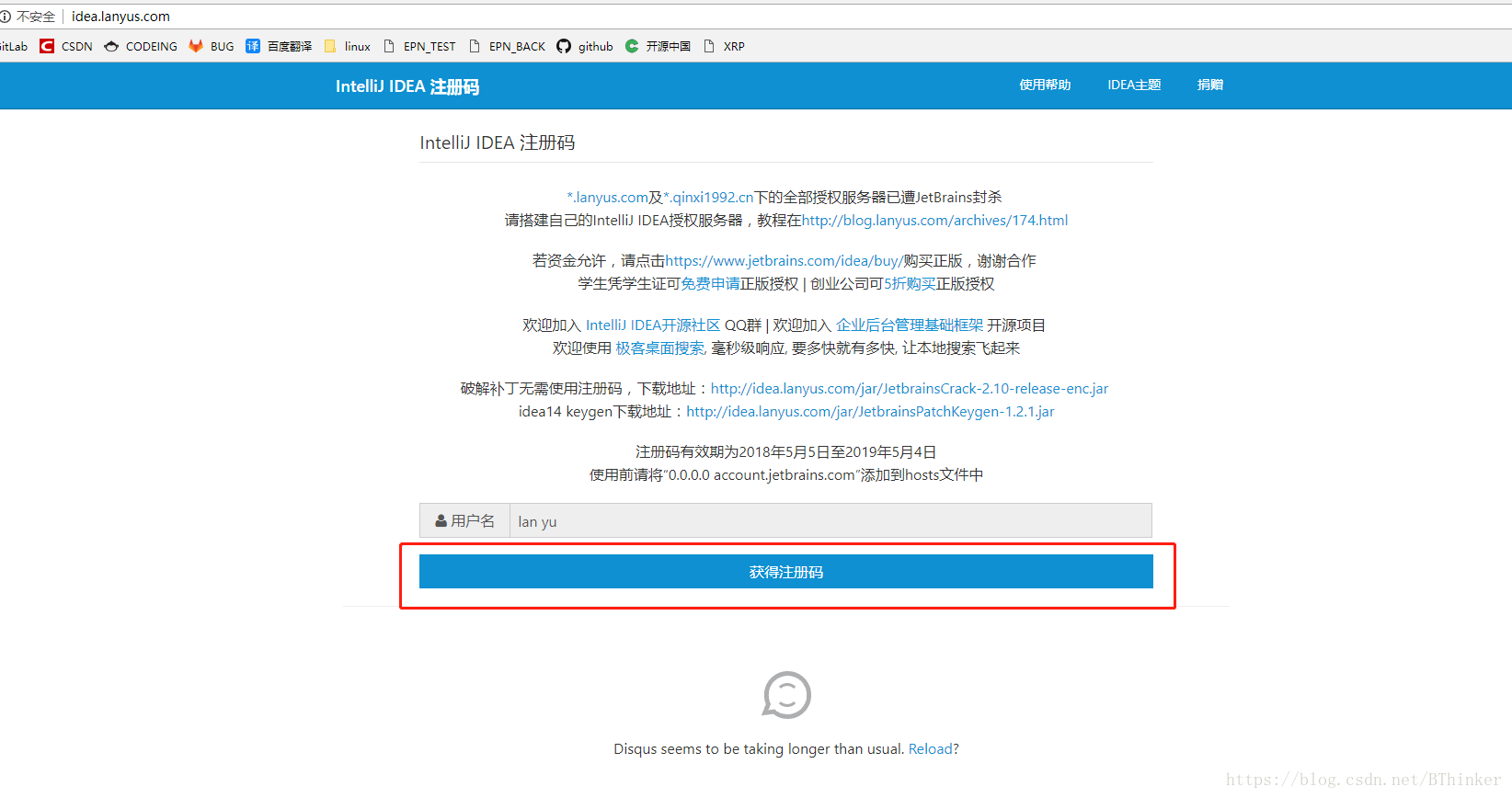Viewport: 1512px width, 798px height.
Task: Open the CODEING bookmark
Action: click(141, 46)
